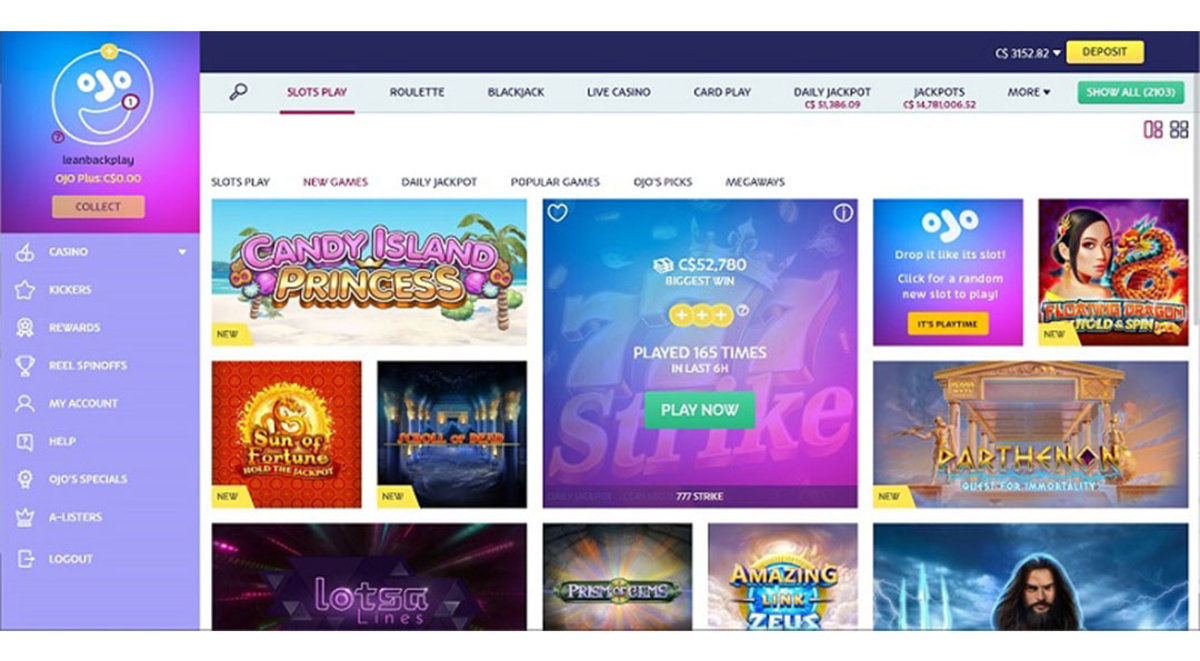Switch to the Roulette tab
Screen dimensions: 1200x661
(x=417, y=92)
